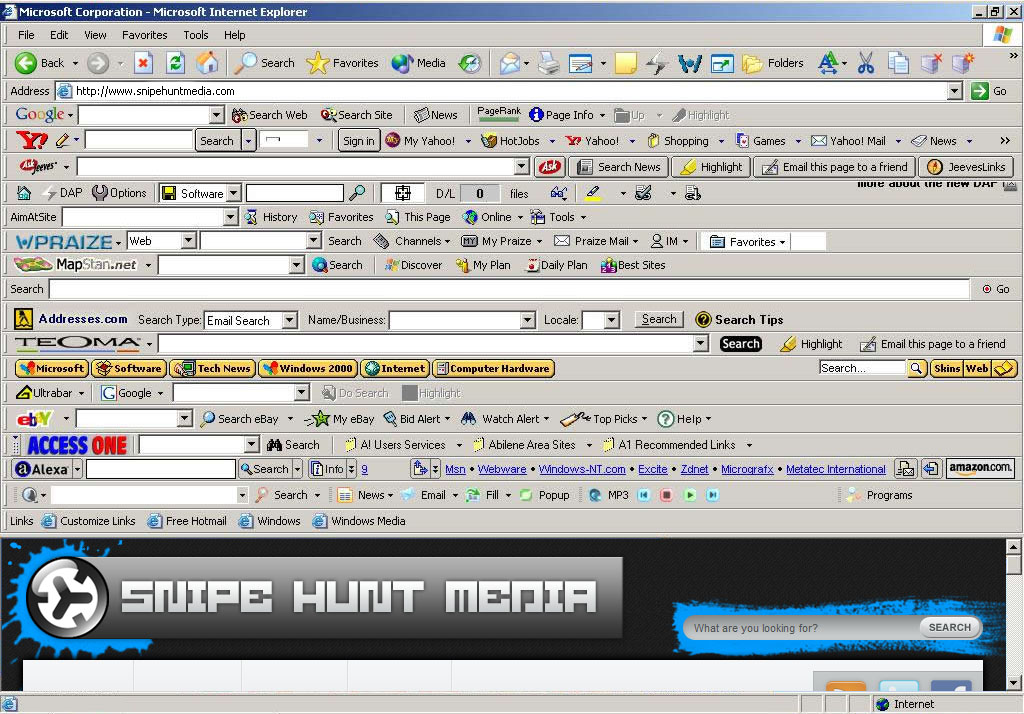Toggle the Popup blocker button

pos(545,495)
